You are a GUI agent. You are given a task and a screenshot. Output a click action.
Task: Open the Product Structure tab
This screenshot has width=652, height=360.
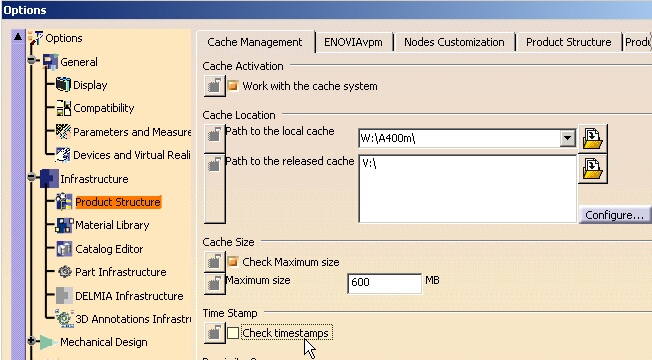click(568, 42)
